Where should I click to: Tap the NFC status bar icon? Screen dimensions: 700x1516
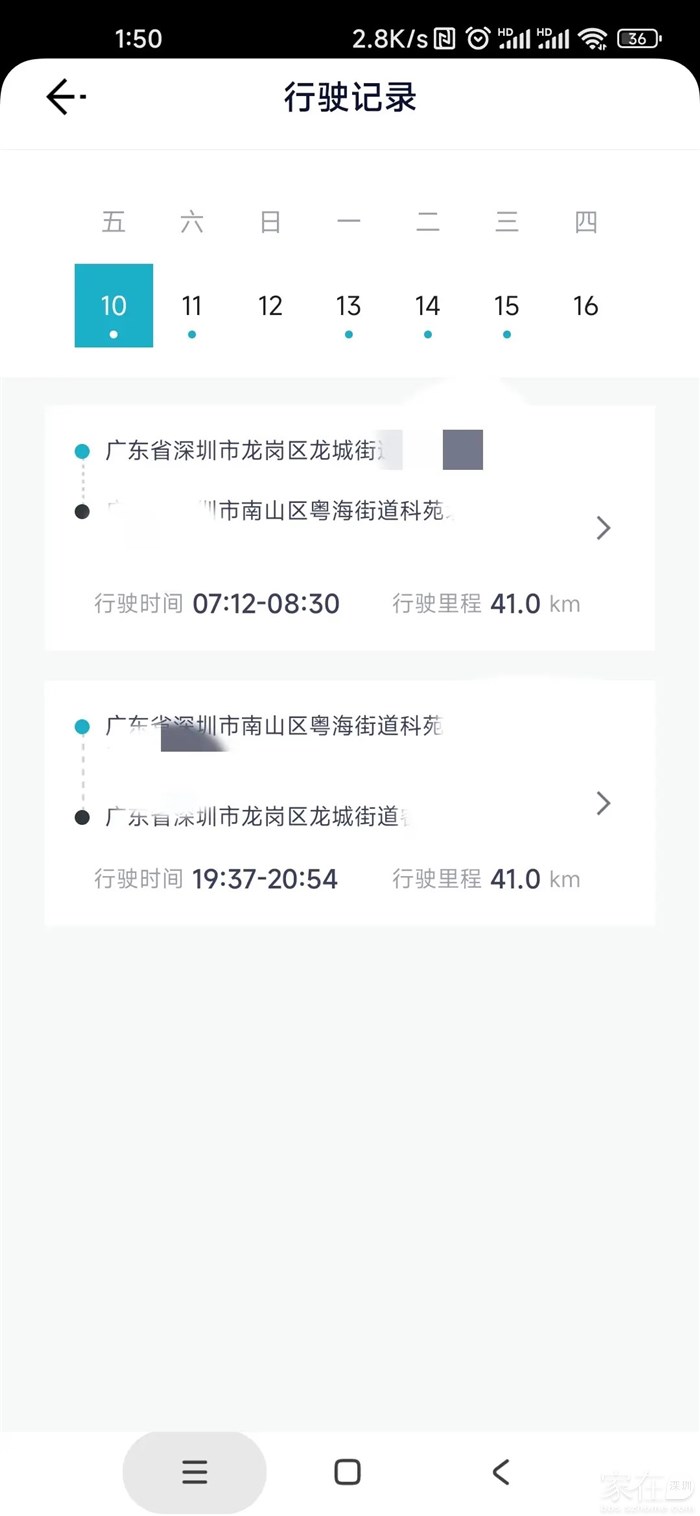[x=445, y=39]
